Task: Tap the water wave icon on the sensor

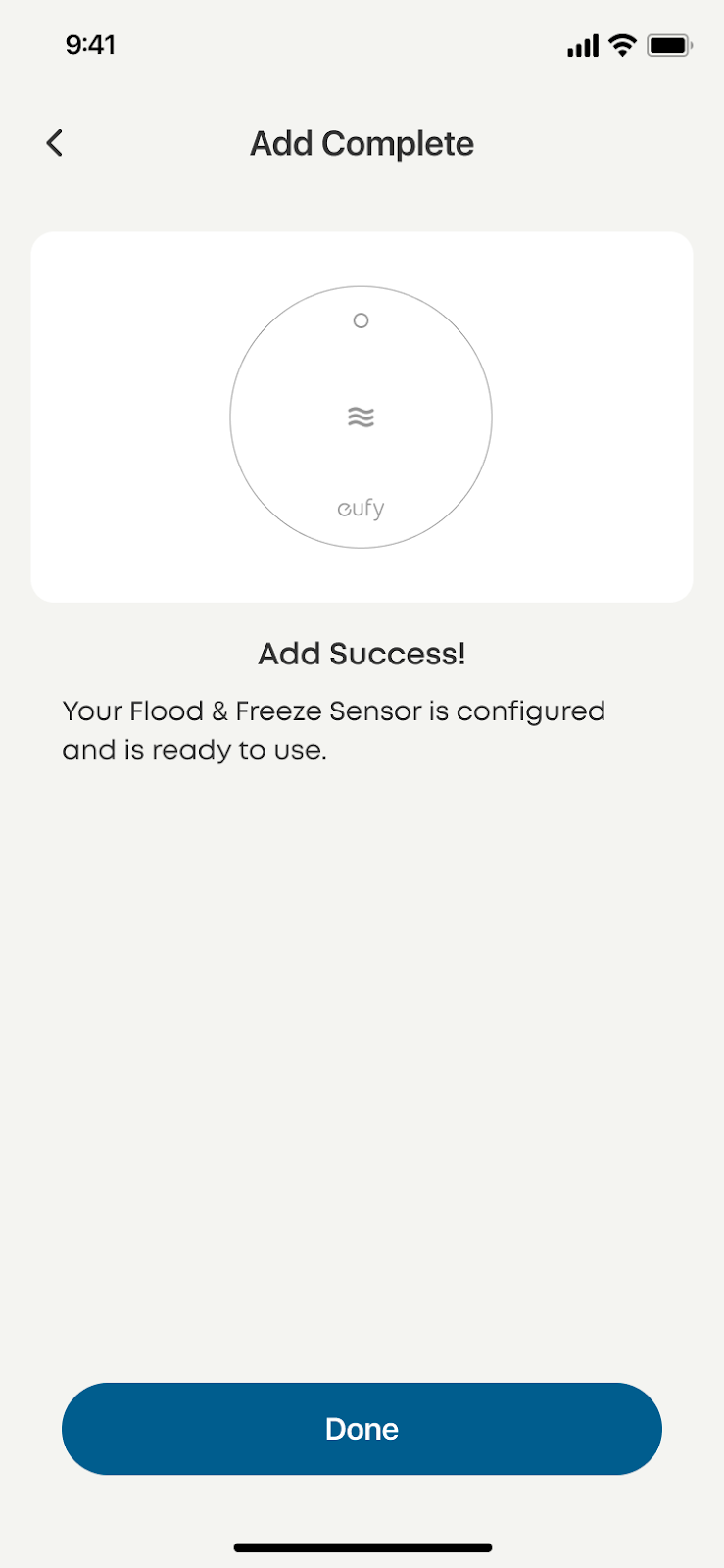Action: click(361, 417)
